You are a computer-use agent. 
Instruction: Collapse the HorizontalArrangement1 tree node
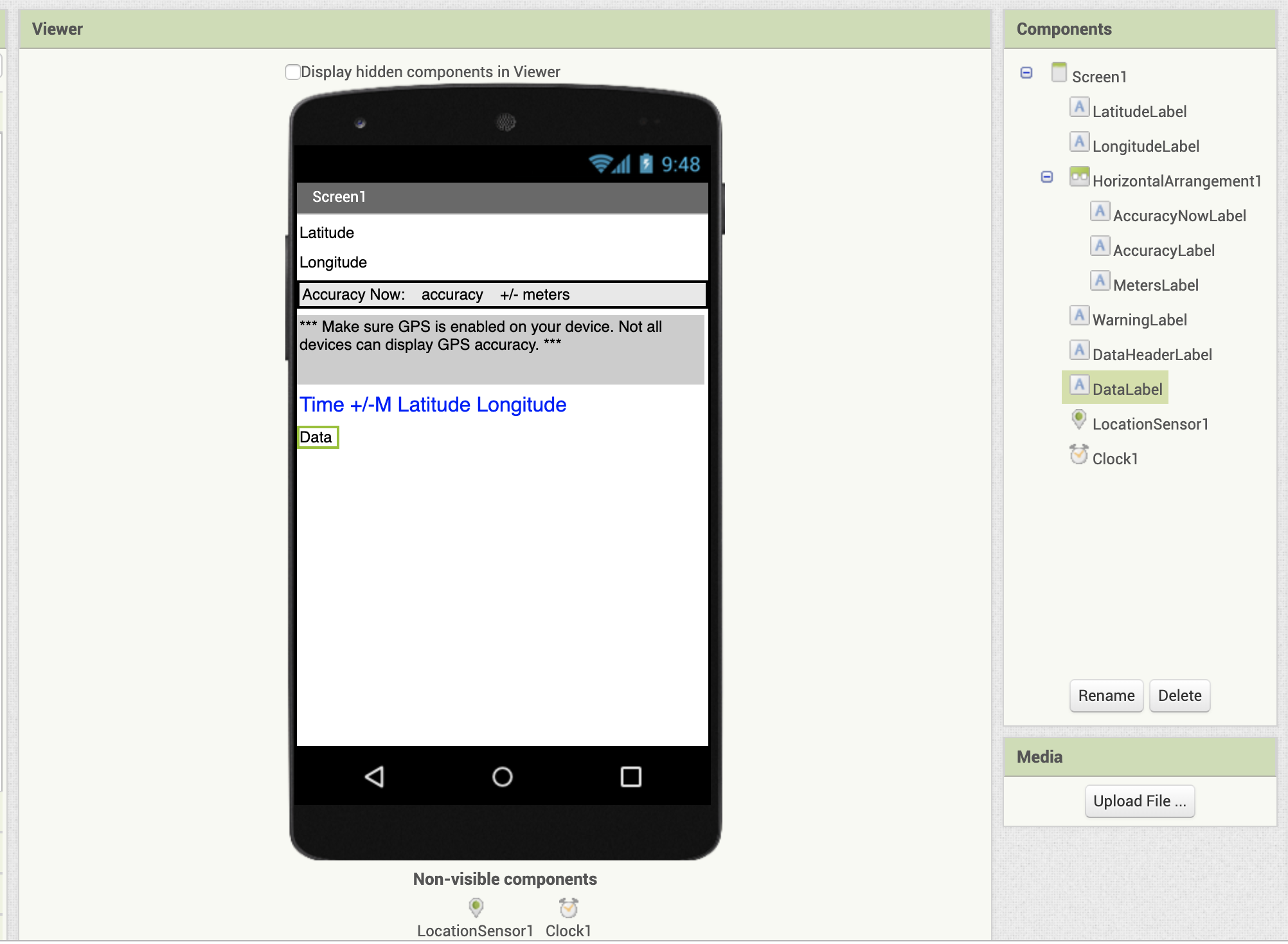click(x=1047, y=177)
